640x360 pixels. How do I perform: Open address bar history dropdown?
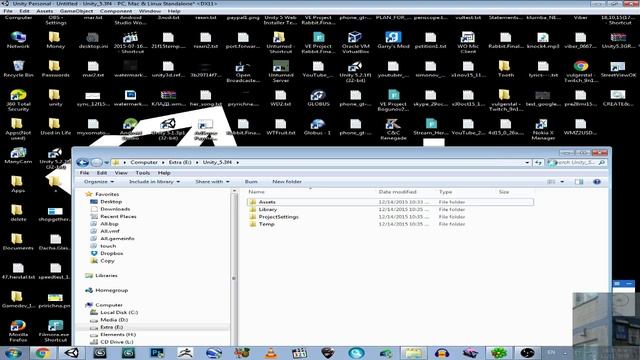[527, 162]
